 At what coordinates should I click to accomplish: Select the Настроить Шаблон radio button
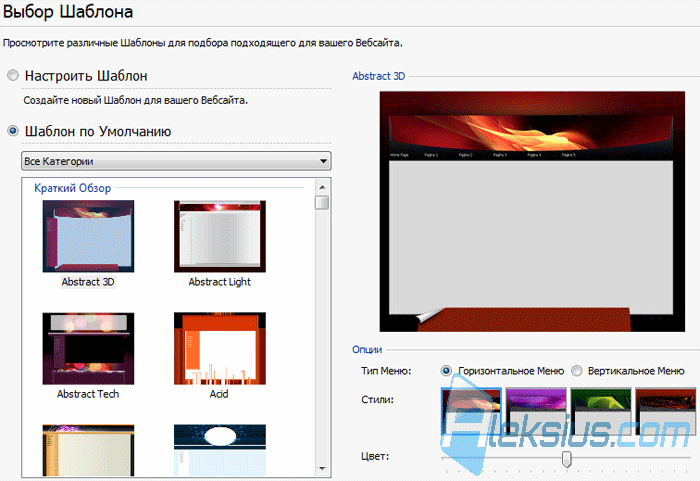click(x=13, y=75)
